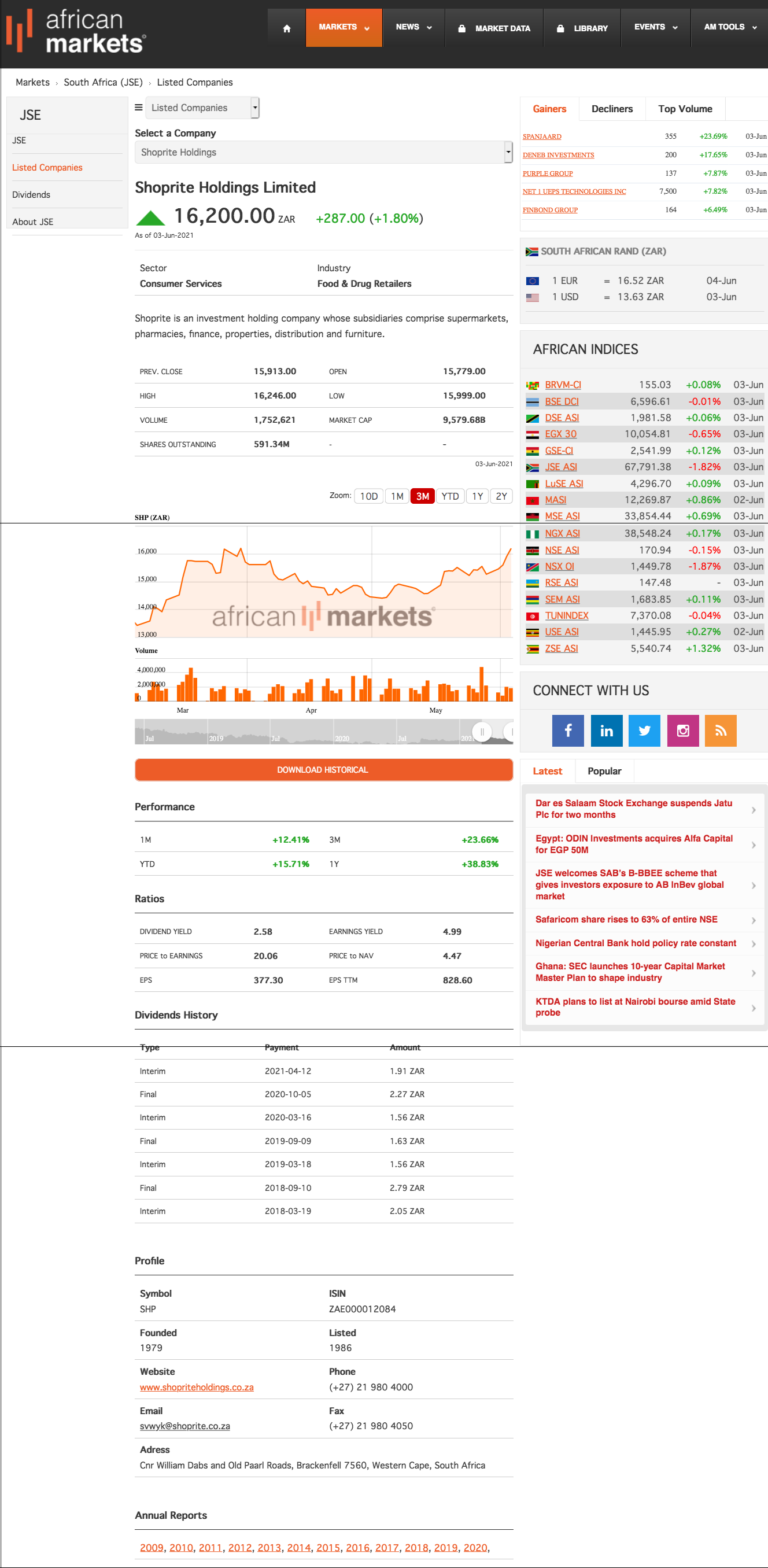
Task: Set chart zoom to 1Y
Action: point(478,496)
